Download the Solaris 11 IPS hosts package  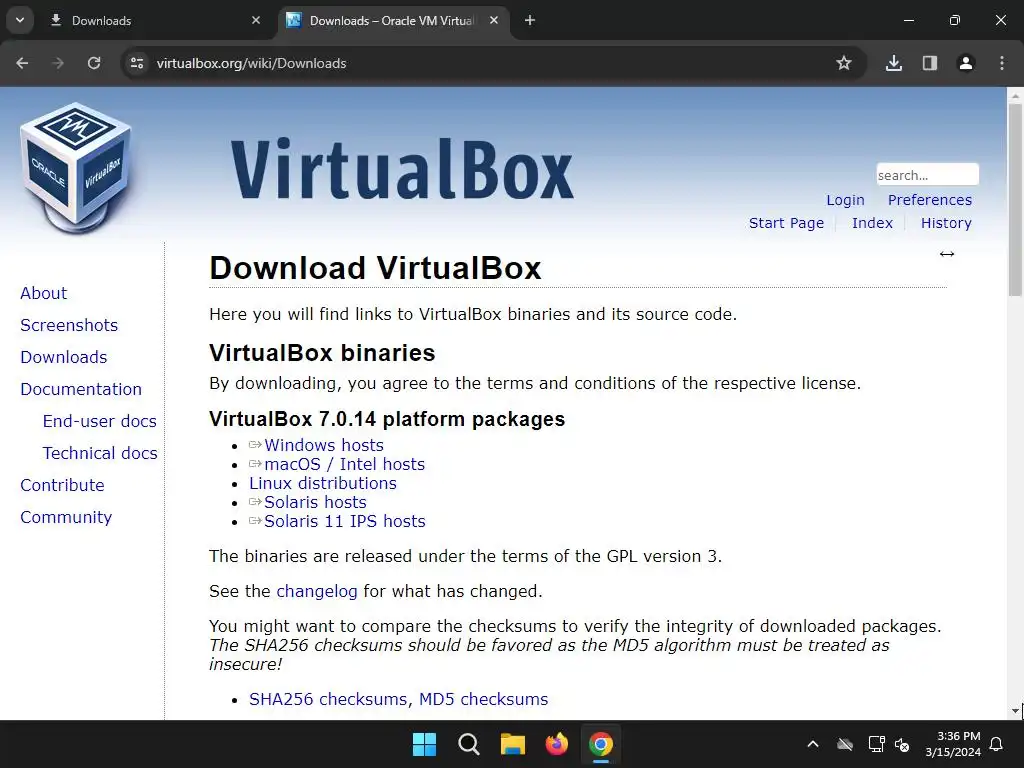click(345, 521)
